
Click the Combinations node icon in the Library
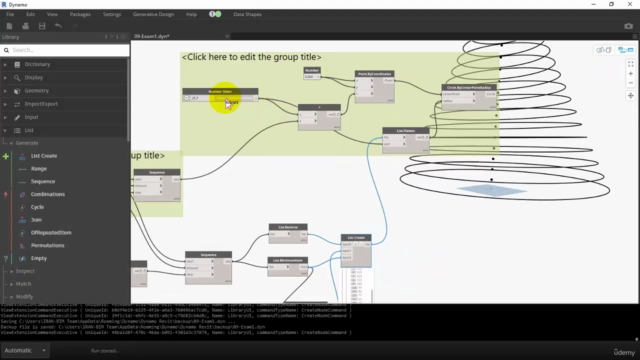(x=22, y=195)
